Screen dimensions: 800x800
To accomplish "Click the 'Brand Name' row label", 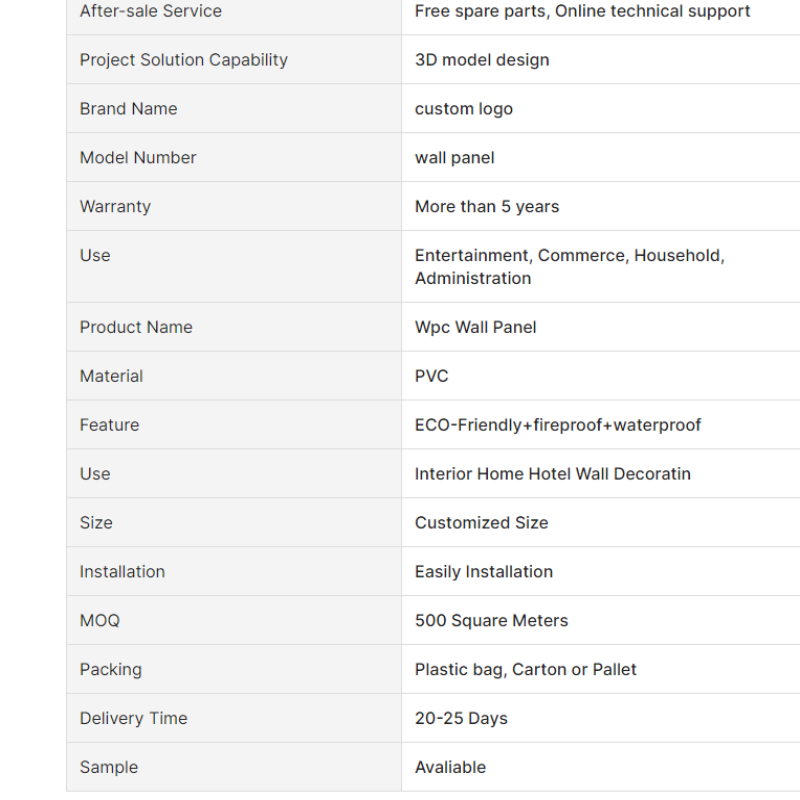I will (129, 109).
